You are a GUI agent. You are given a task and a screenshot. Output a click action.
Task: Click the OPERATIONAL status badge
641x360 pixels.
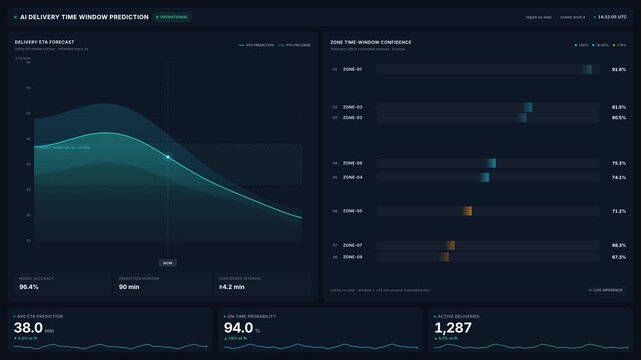point(172,17)
